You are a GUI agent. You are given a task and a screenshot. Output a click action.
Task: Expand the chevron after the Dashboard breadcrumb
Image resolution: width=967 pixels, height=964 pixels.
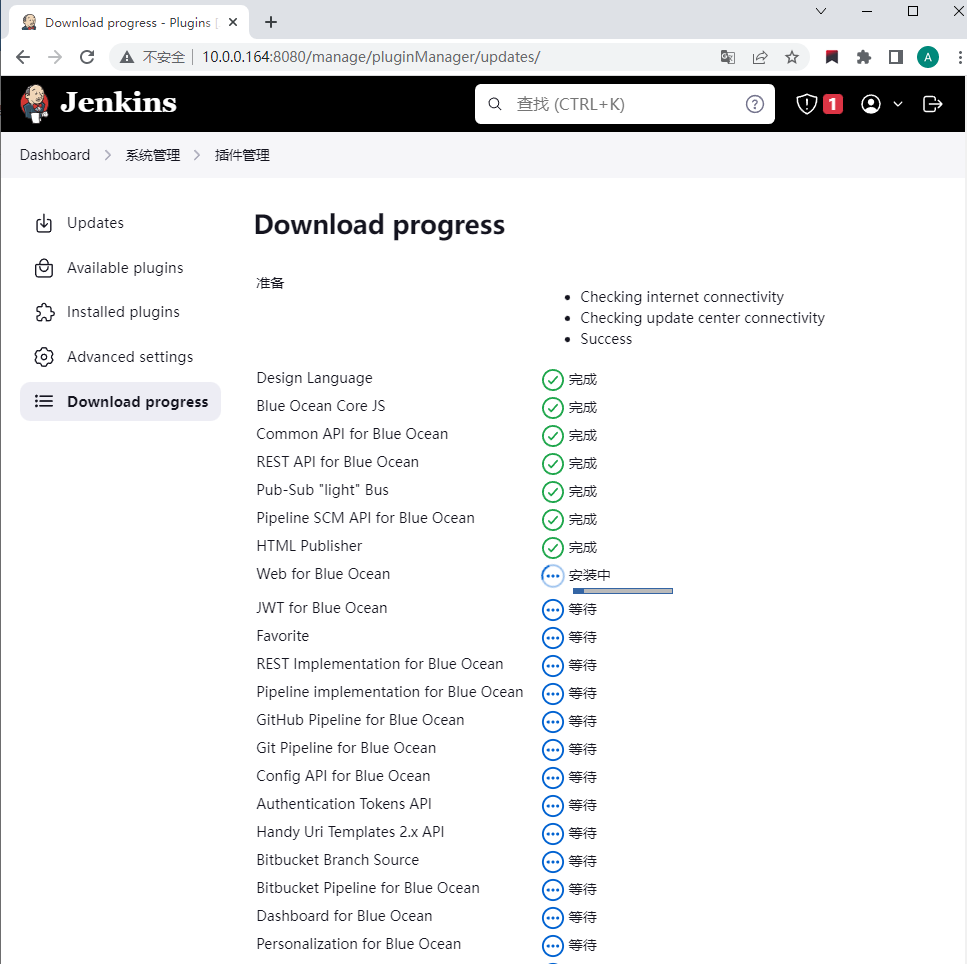[108, 155]
